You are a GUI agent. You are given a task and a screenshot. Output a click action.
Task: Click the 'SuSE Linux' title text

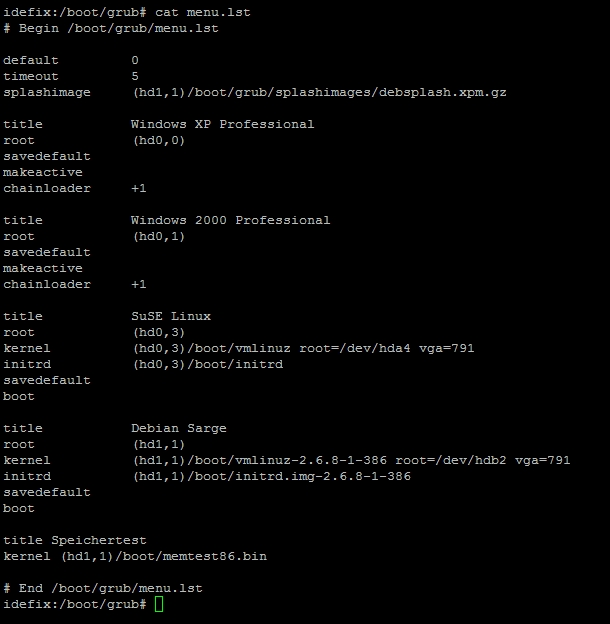pyautogui.click(x=171, y=316)
